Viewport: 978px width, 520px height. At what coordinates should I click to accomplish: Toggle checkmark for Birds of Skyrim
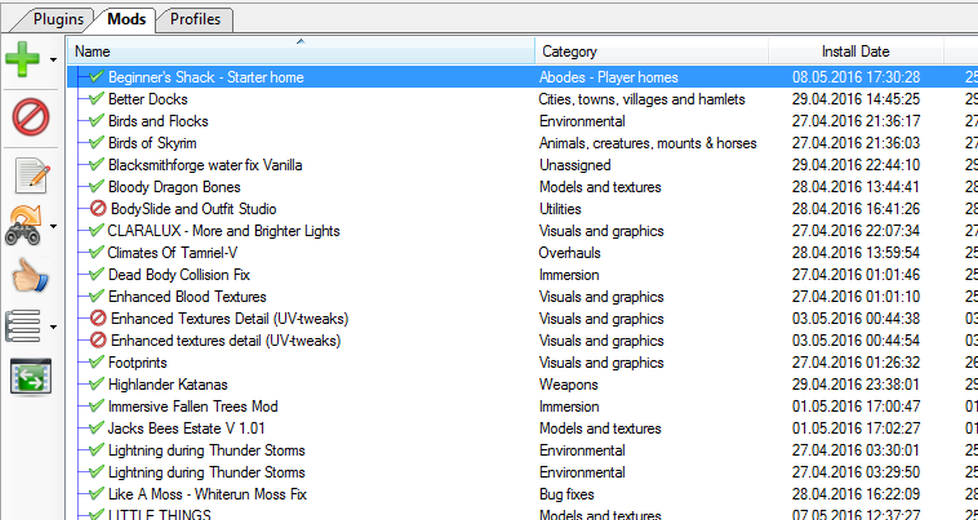tap(96, 142)
